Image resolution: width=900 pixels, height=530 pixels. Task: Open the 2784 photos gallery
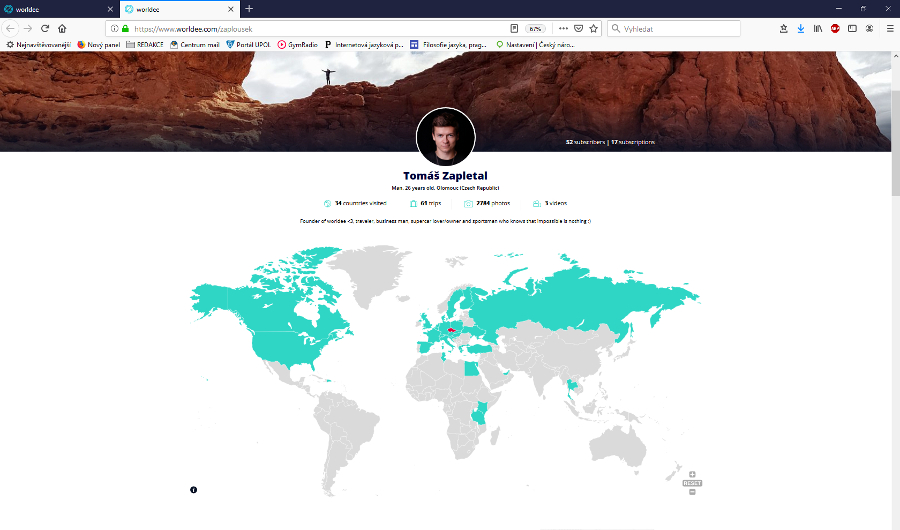[x=487, y=203]
